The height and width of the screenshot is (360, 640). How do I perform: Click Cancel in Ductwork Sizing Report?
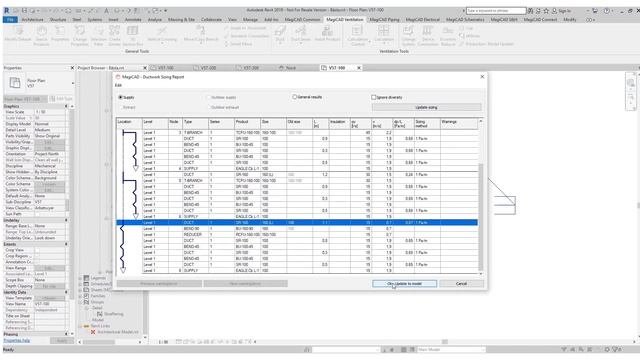(x=461, y=283)
